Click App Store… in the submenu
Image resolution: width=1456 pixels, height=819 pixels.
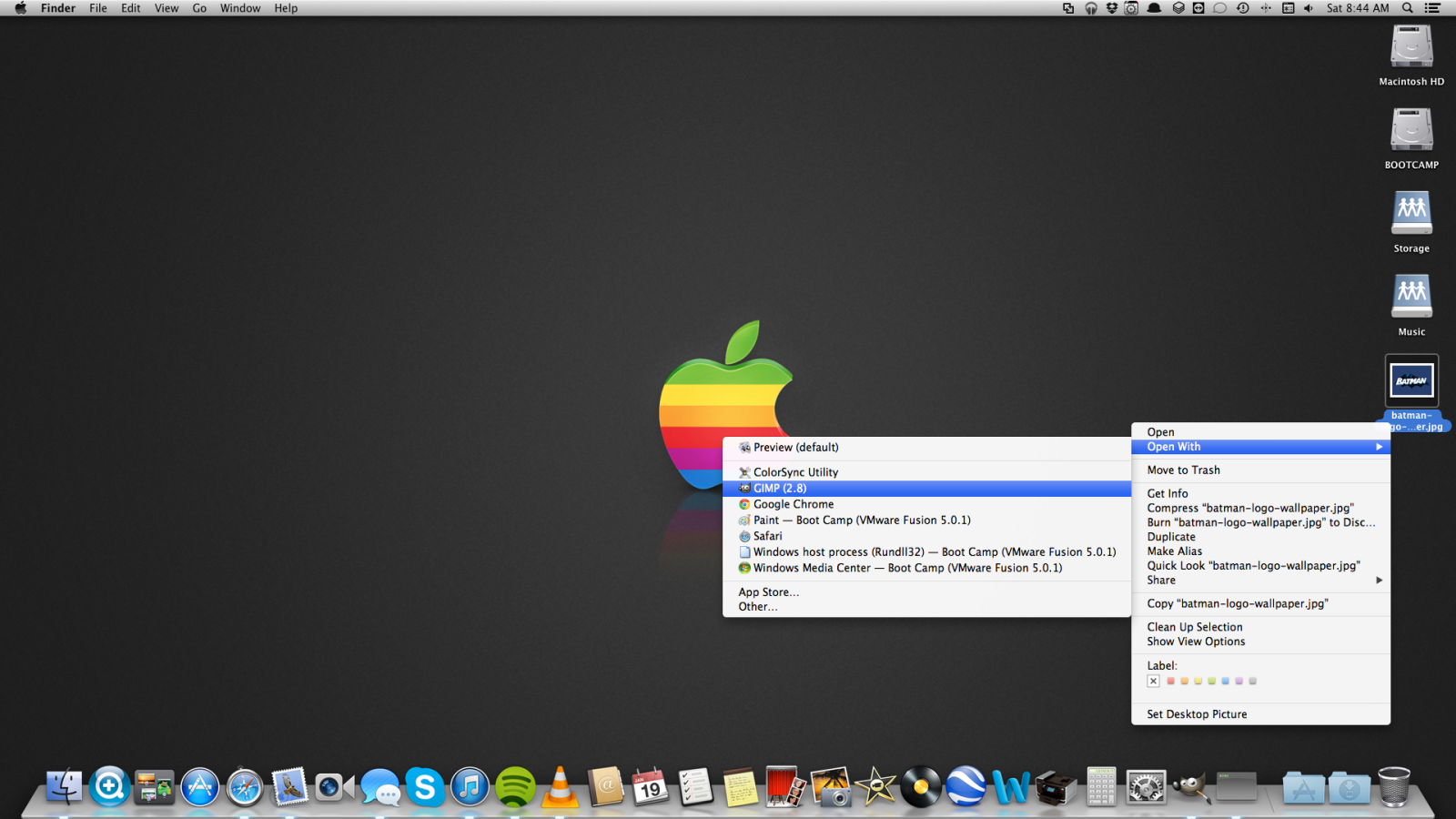tap(926, 592)
